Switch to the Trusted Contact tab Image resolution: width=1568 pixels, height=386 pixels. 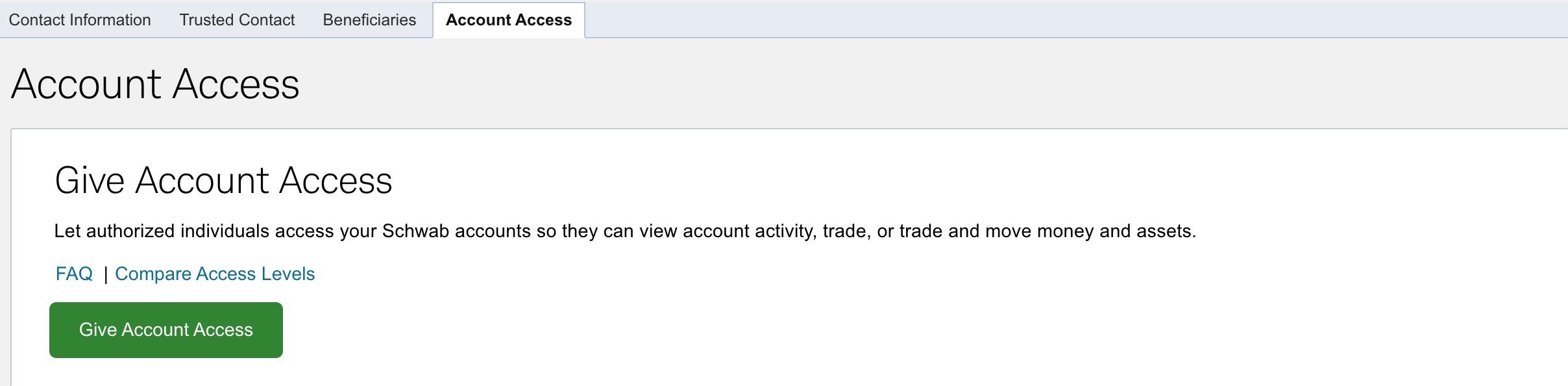237,20
